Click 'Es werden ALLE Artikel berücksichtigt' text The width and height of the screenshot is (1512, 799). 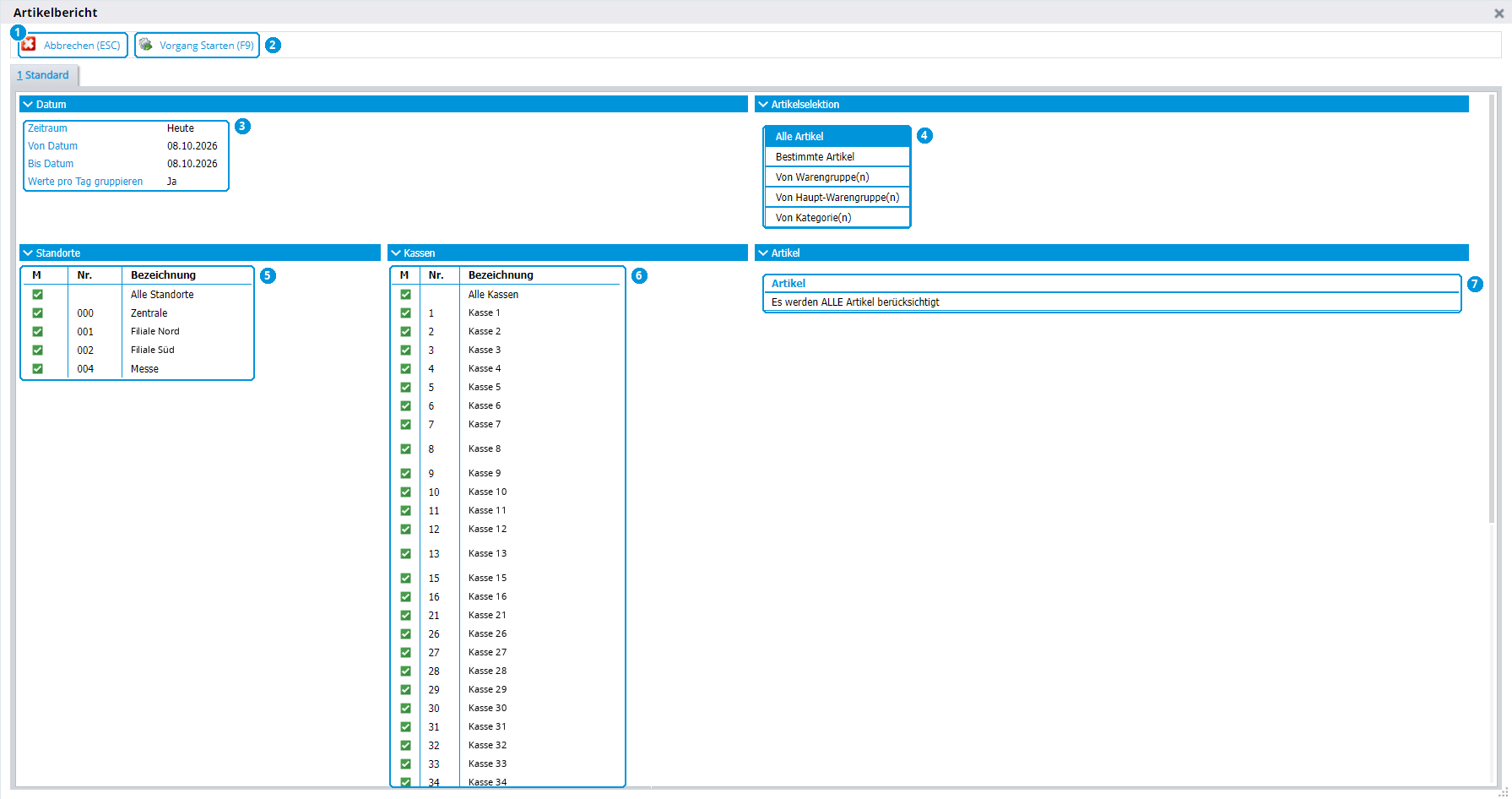pos(855,302)
